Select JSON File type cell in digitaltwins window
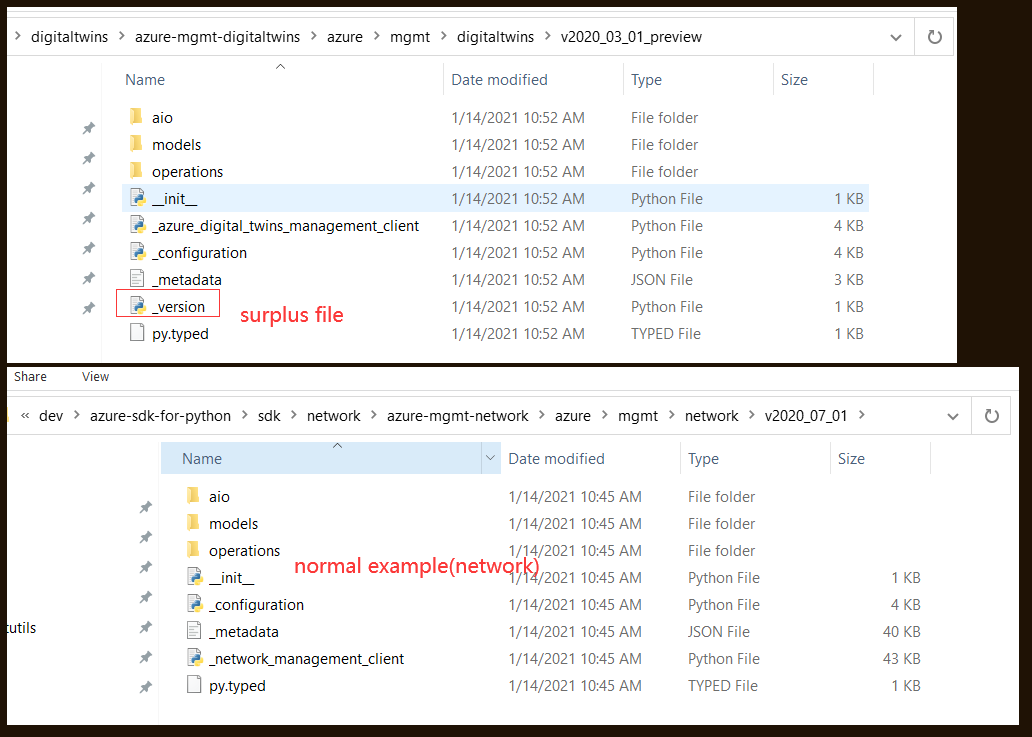This screenshot has width=1032, height=737. [x=661, y=280]
